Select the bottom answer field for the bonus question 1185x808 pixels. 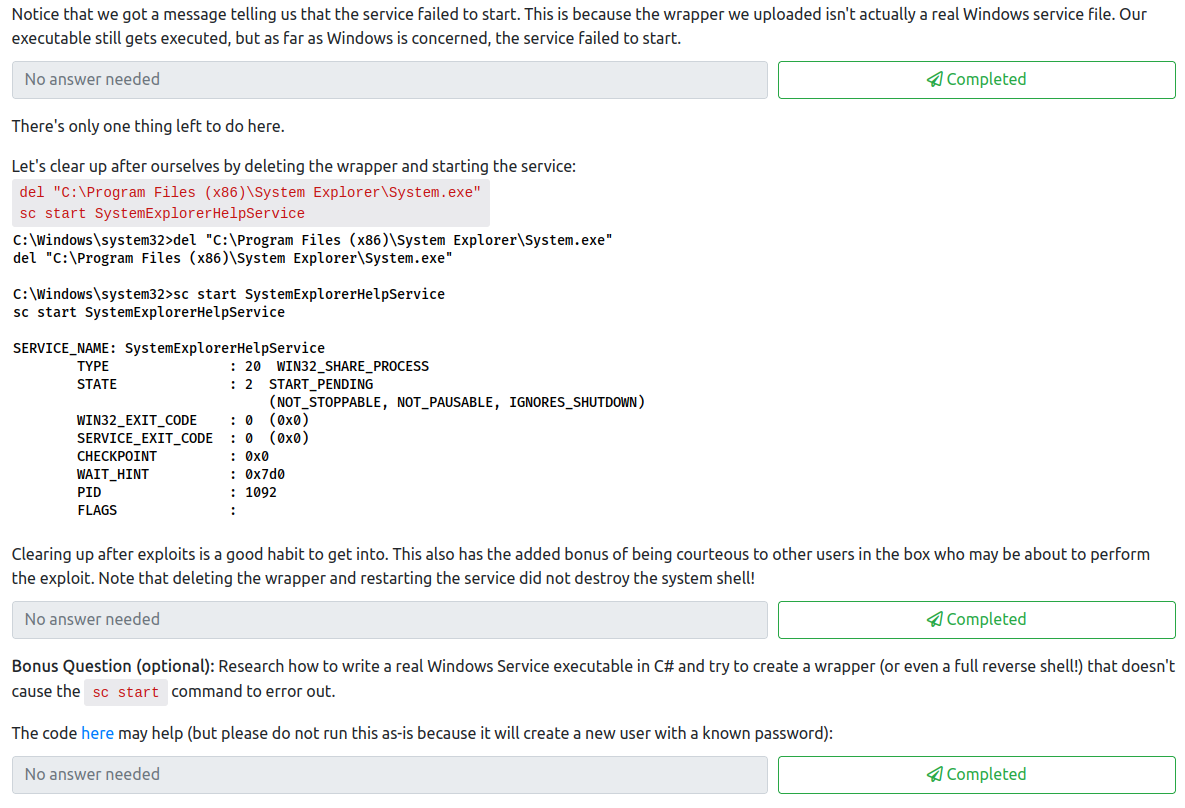[389, 775]
